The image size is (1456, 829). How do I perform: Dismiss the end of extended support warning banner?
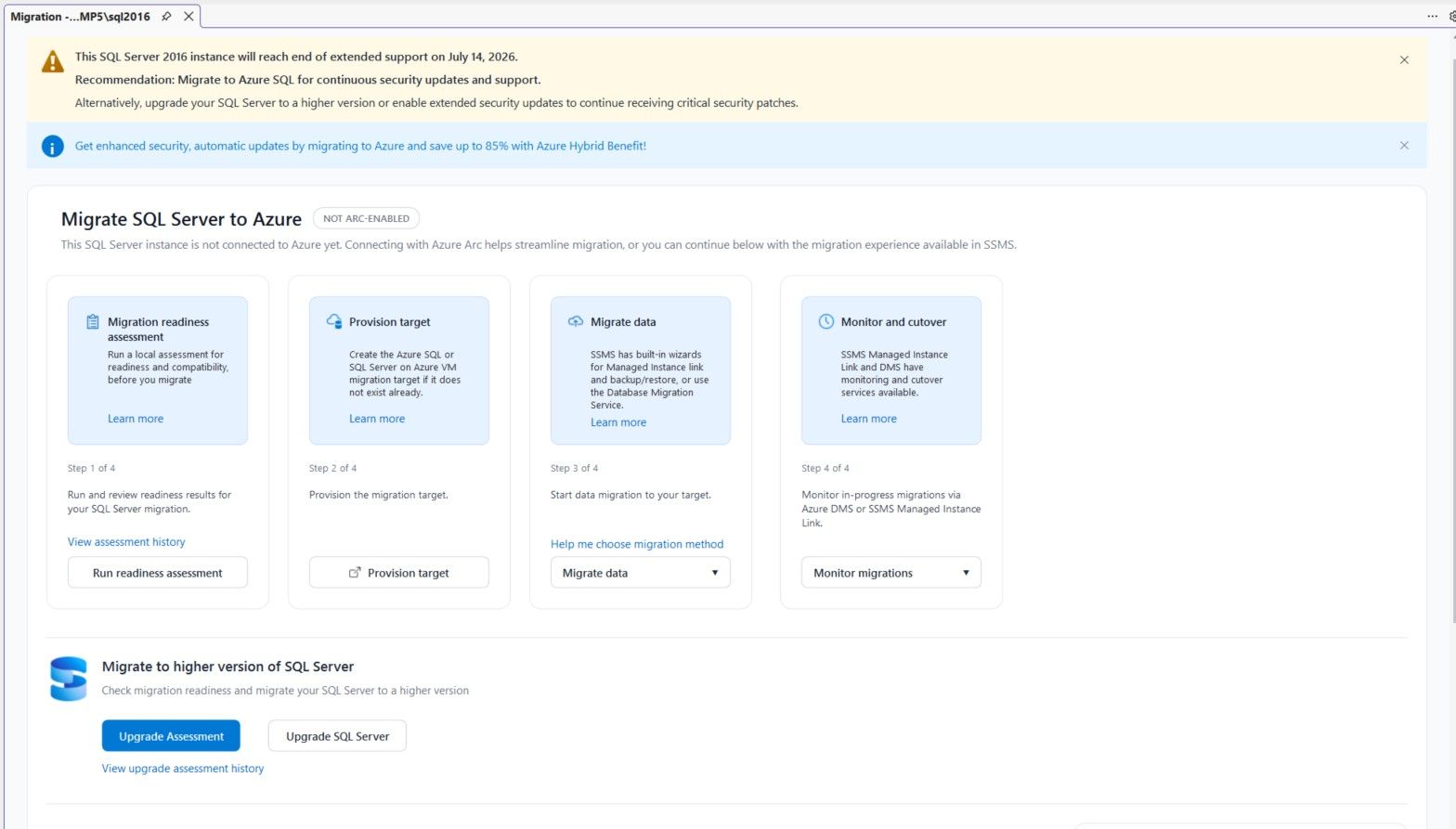pyautogui.click(x=1404, y=60)
